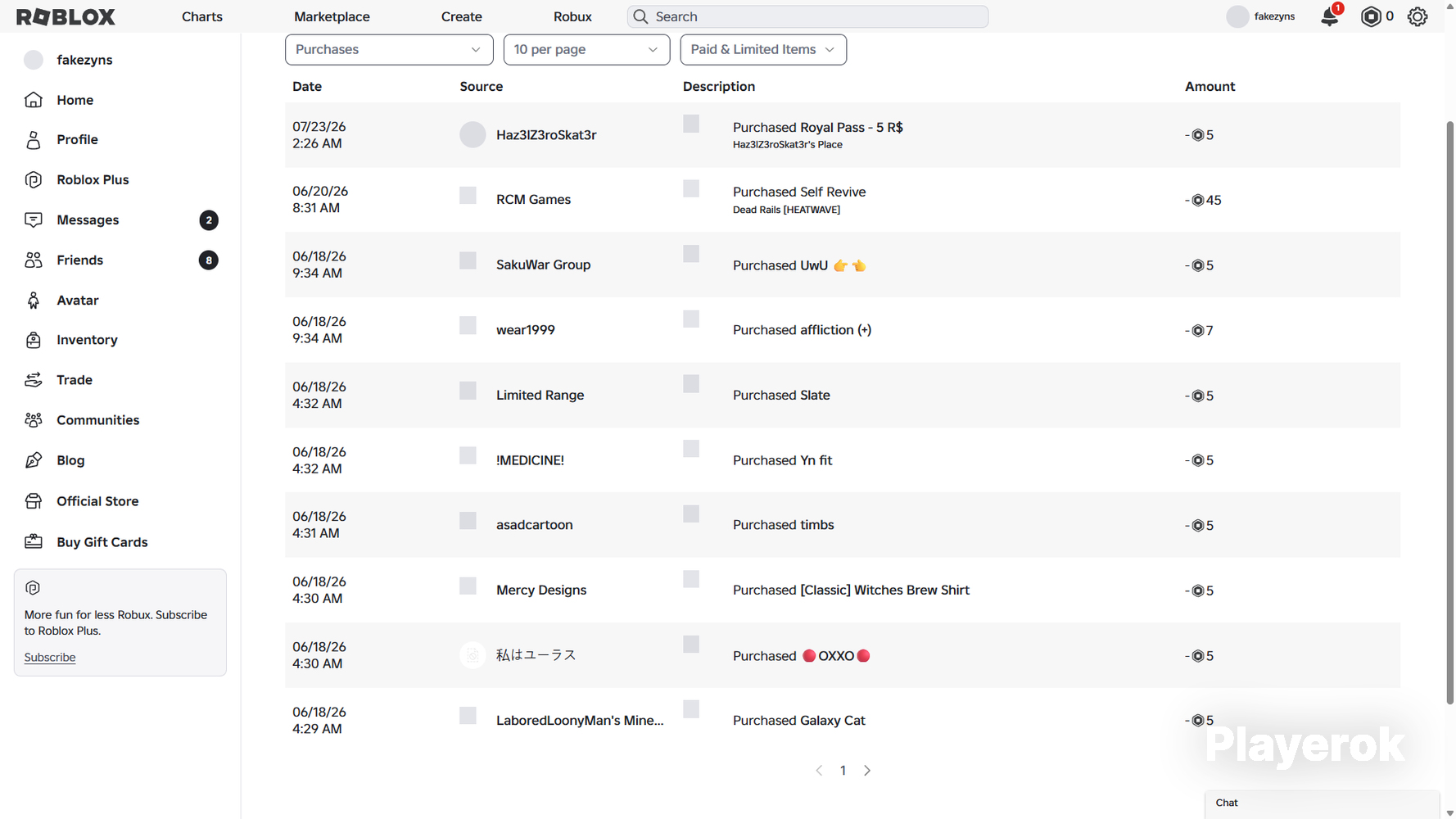Screen dimensions: 1456x819
Task: Click the fakezyns avatar in top bar
Action: pos(1237,16)
